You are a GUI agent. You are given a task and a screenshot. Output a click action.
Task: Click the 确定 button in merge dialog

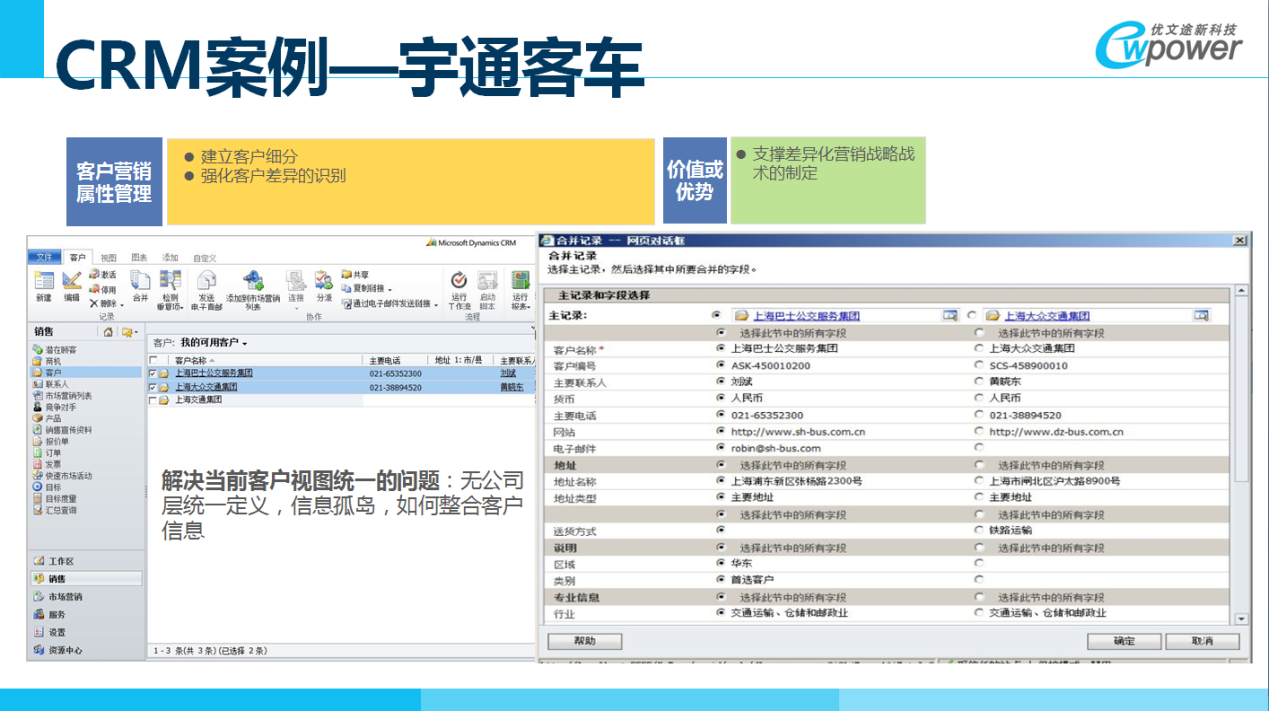1124,641
